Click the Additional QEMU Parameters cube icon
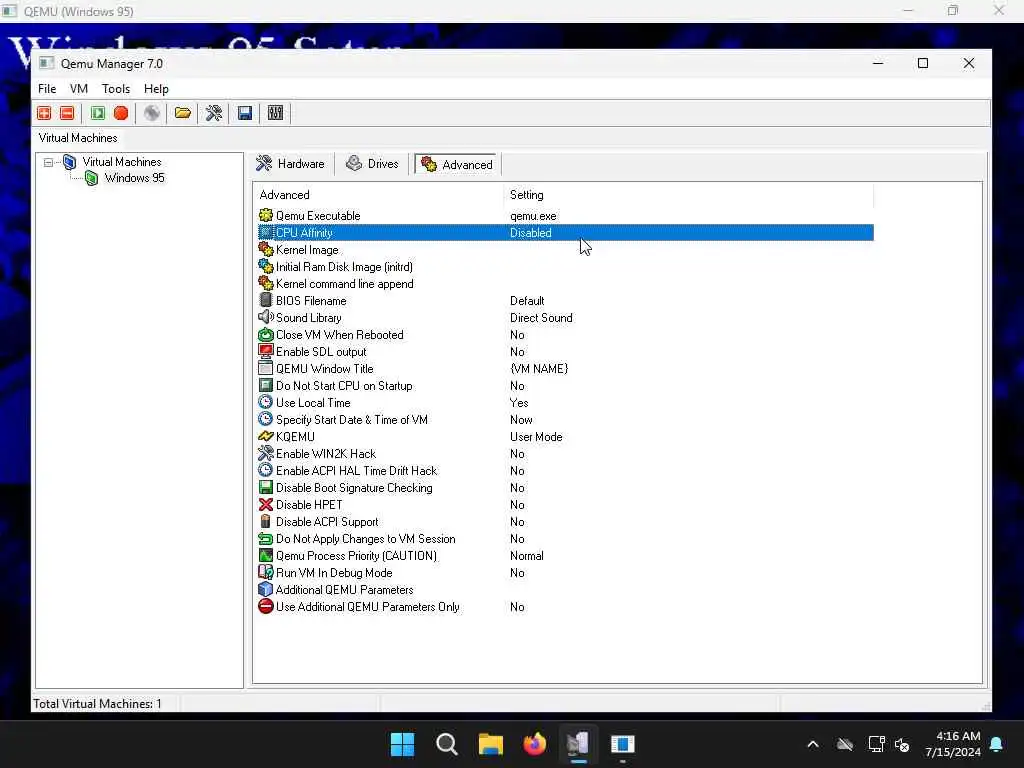The image size is (1024, 768). pos(266,589)
